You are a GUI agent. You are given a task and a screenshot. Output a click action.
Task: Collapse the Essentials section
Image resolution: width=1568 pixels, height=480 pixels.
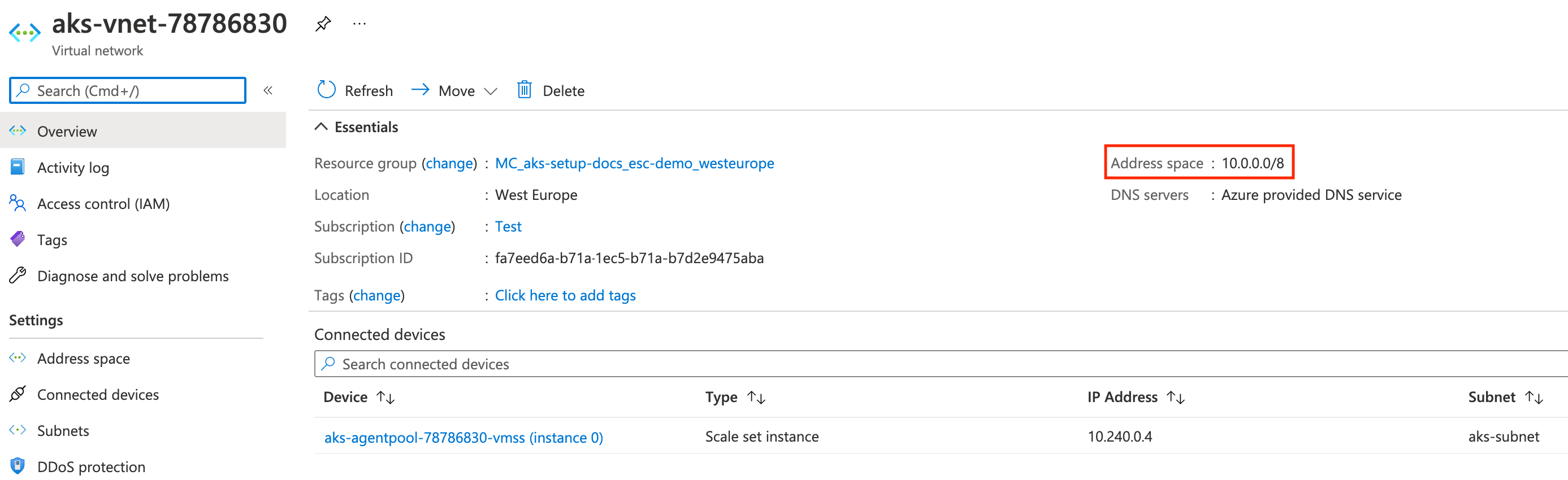click(321, 126)
